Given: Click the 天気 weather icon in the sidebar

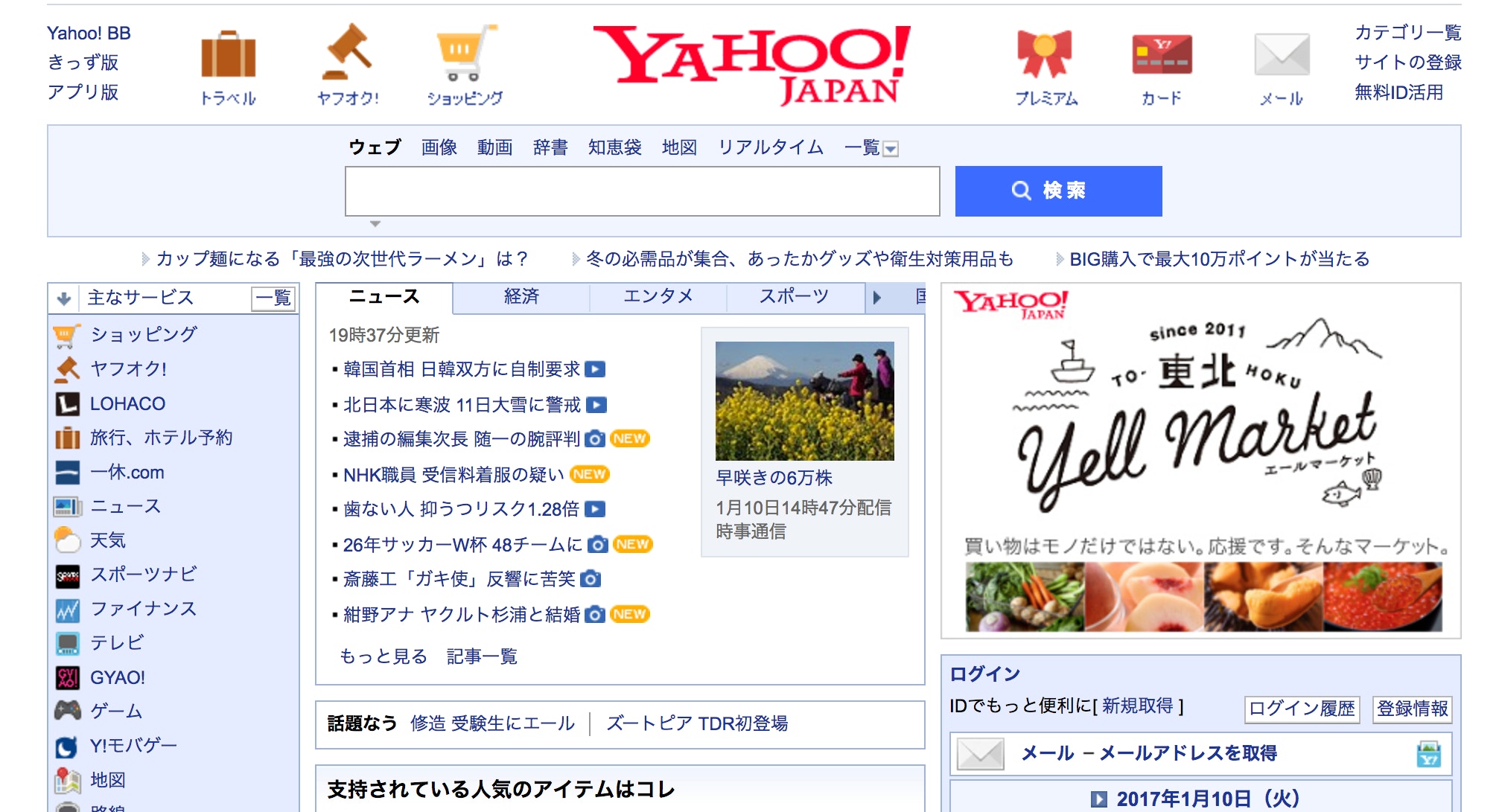Looking at the screenshot, I should pos(67,540).
